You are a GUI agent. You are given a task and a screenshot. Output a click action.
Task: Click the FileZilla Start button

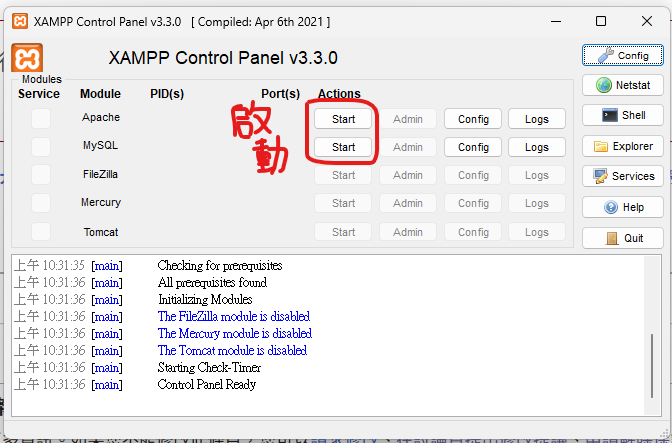coord(343,175)
